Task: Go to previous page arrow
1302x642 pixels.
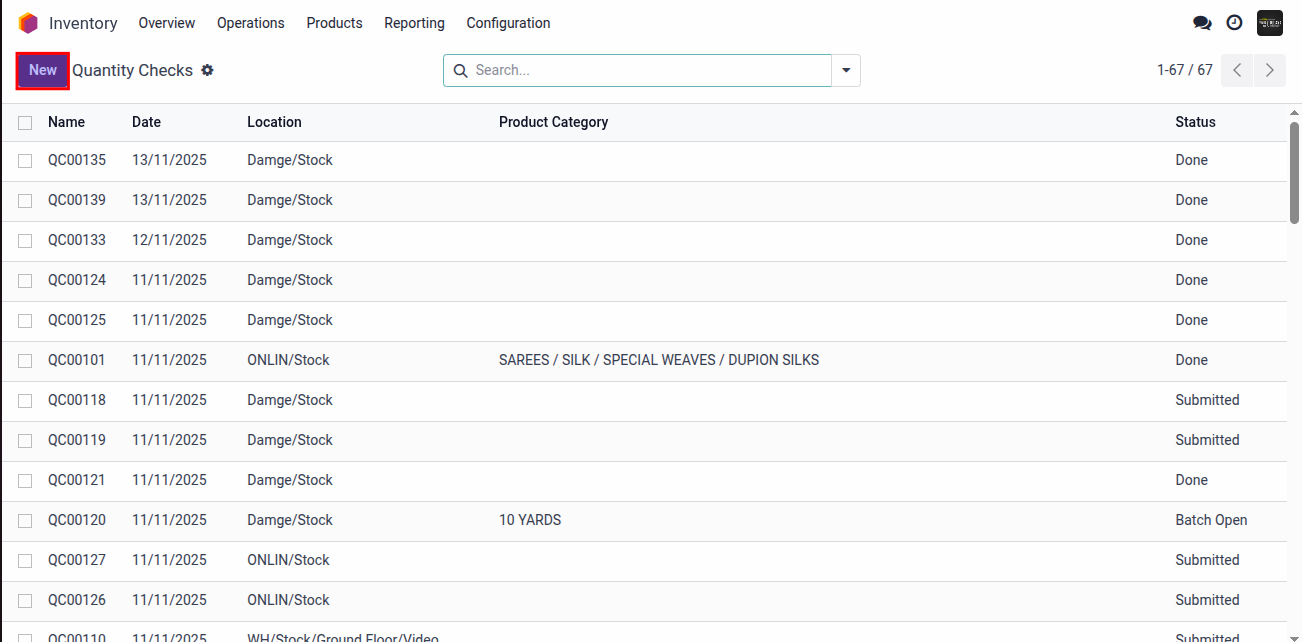Action: pos(1237,70)
